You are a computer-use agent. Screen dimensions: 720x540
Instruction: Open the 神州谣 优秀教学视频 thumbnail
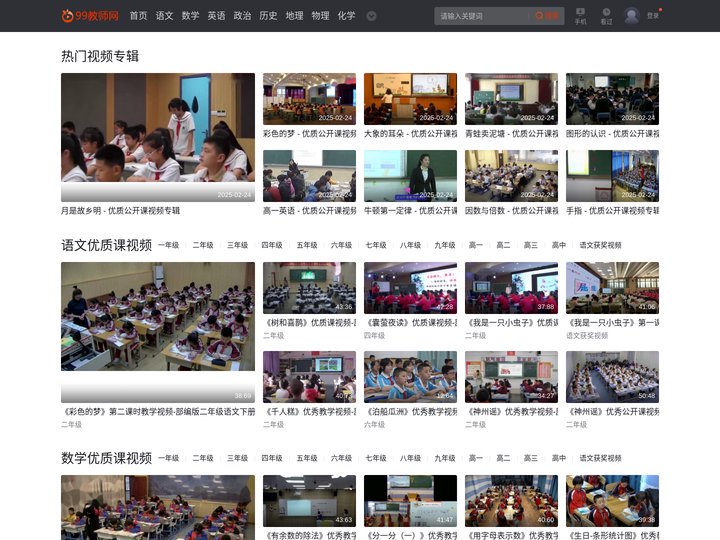(512, 377)
